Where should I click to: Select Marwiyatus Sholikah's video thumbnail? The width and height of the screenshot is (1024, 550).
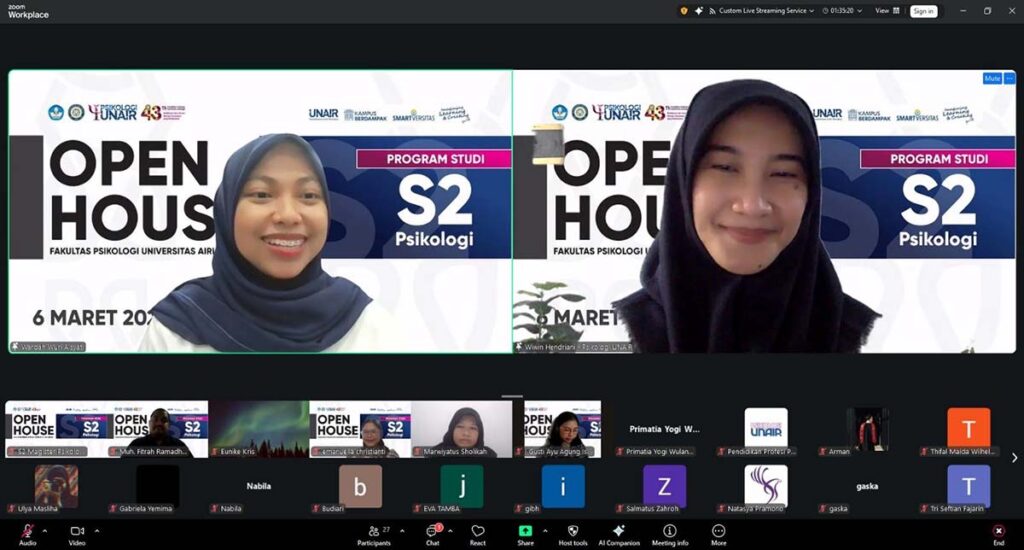461,429
